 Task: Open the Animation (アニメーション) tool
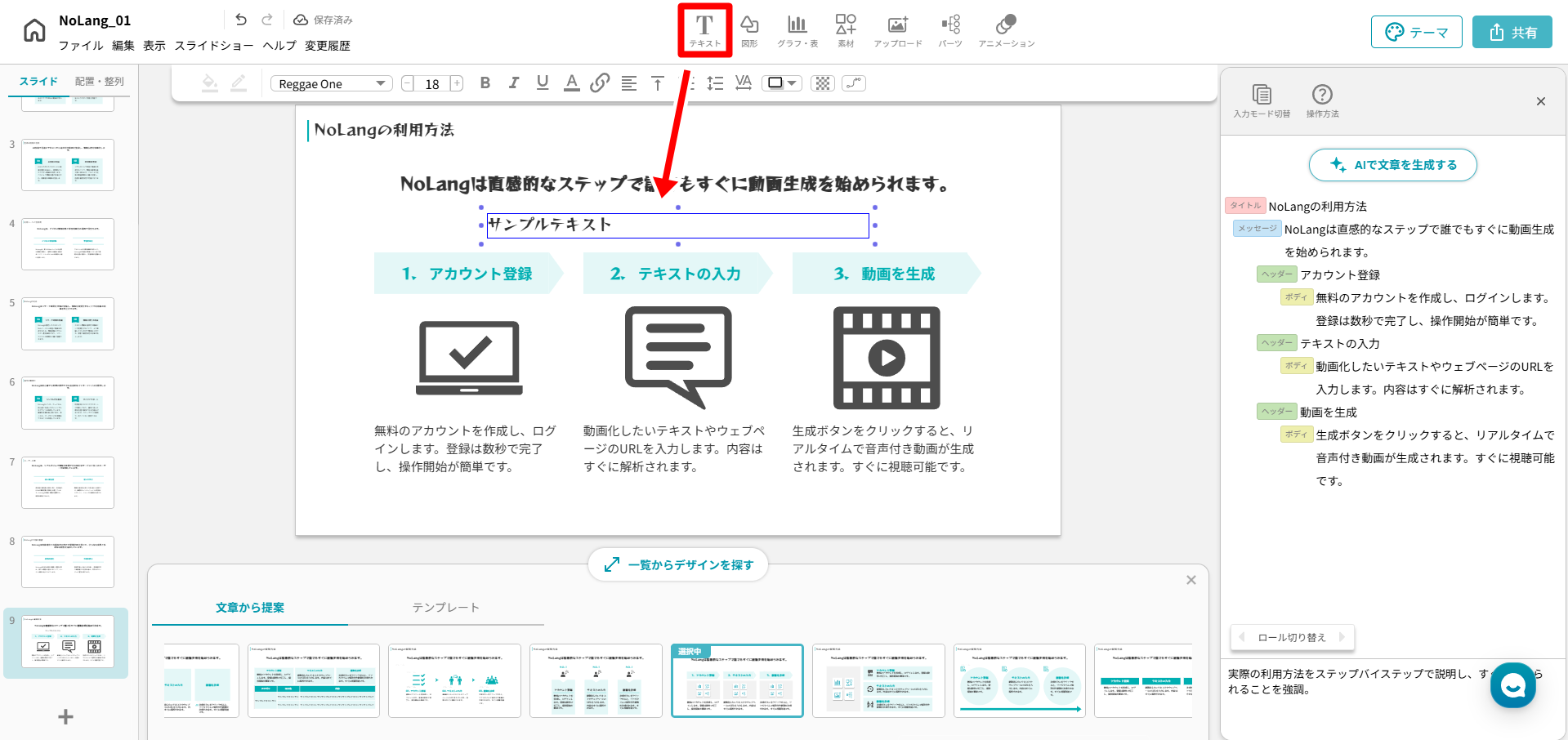tap(1007, 31)
